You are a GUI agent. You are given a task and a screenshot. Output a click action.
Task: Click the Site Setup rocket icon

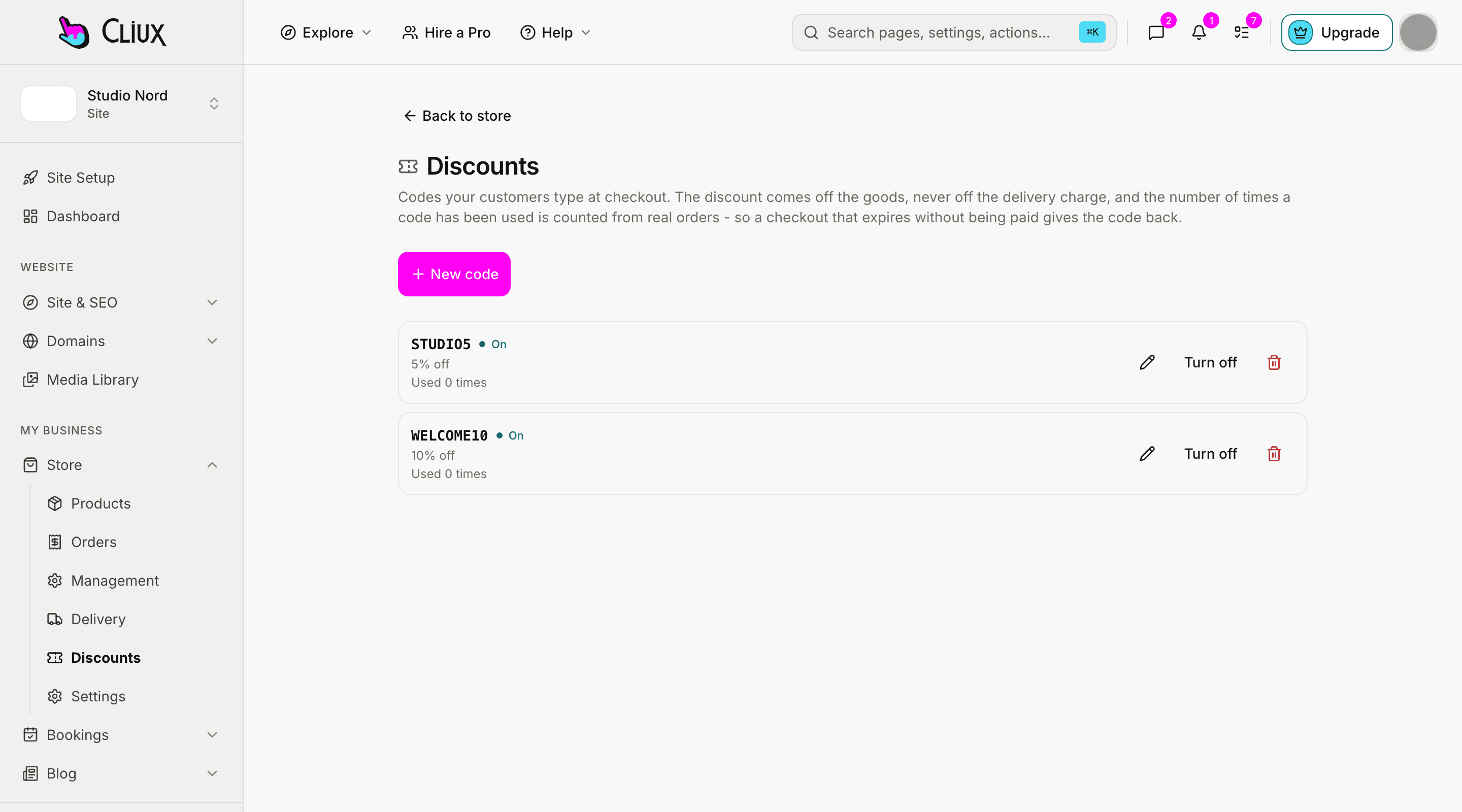coord(30,178)
